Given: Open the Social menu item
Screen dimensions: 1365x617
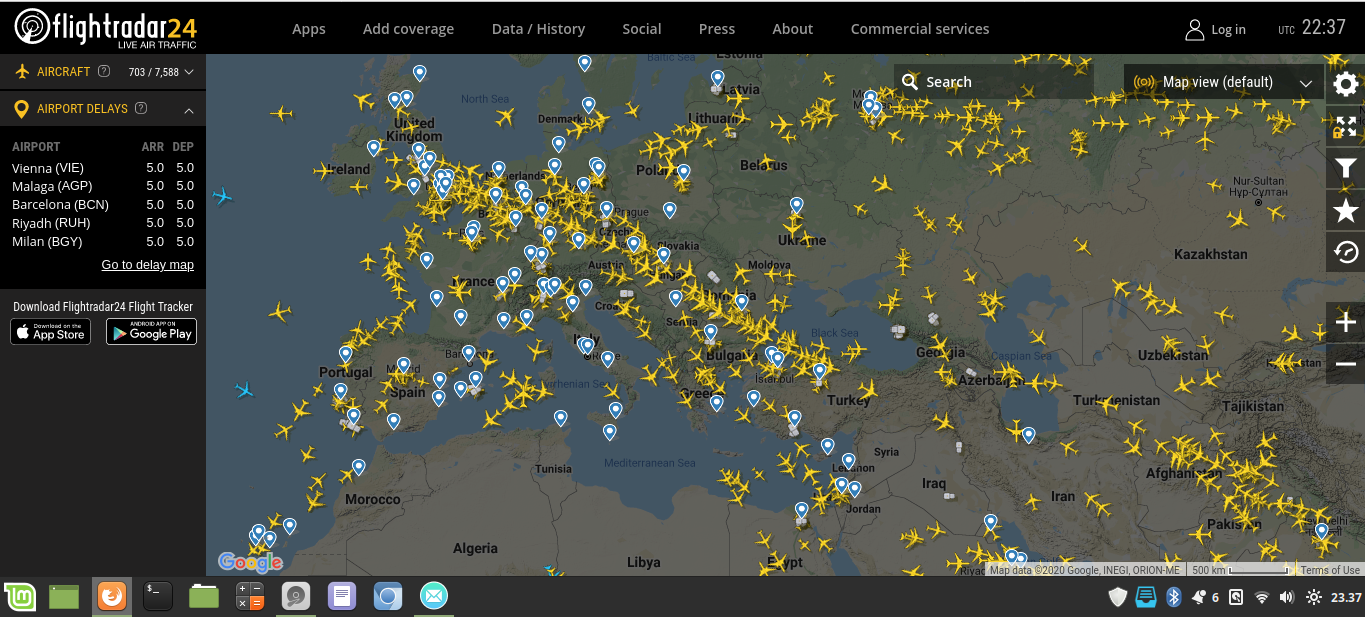Looking at the screenshot, I should tap(642, 29).
